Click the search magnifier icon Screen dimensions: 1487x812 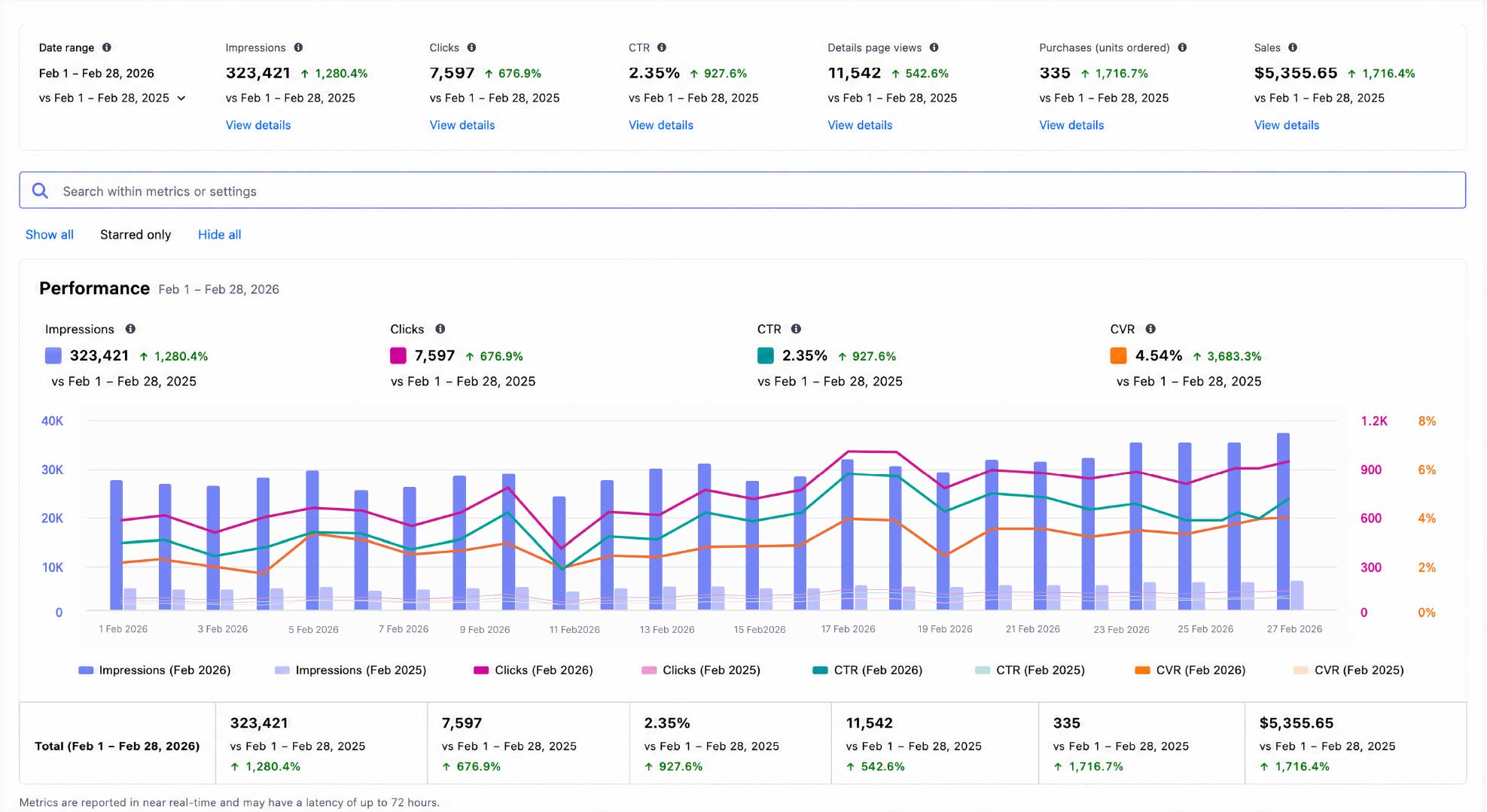[40, 191]
